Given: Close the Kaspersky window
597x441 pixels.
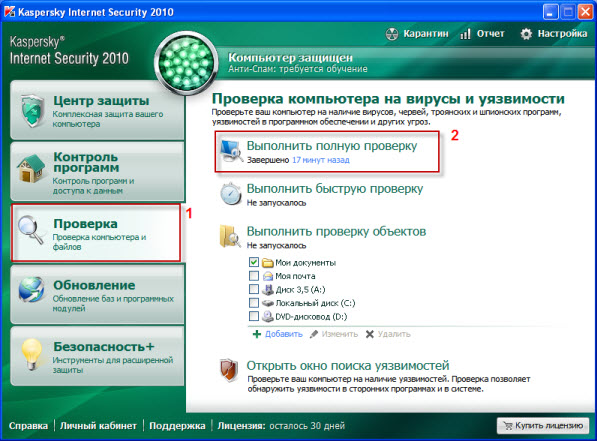Looking at the screenshot, I should tap(585, 12).
